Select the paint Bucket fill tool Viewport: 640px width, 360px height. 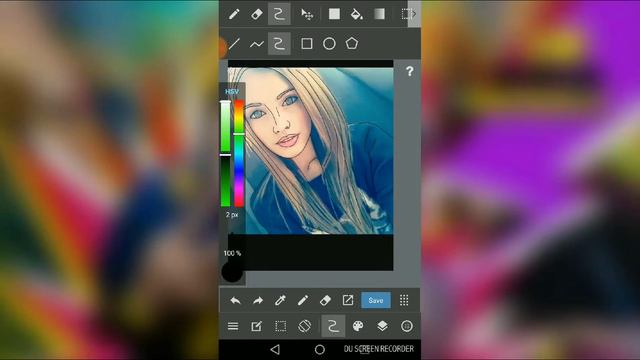(357, 14)
